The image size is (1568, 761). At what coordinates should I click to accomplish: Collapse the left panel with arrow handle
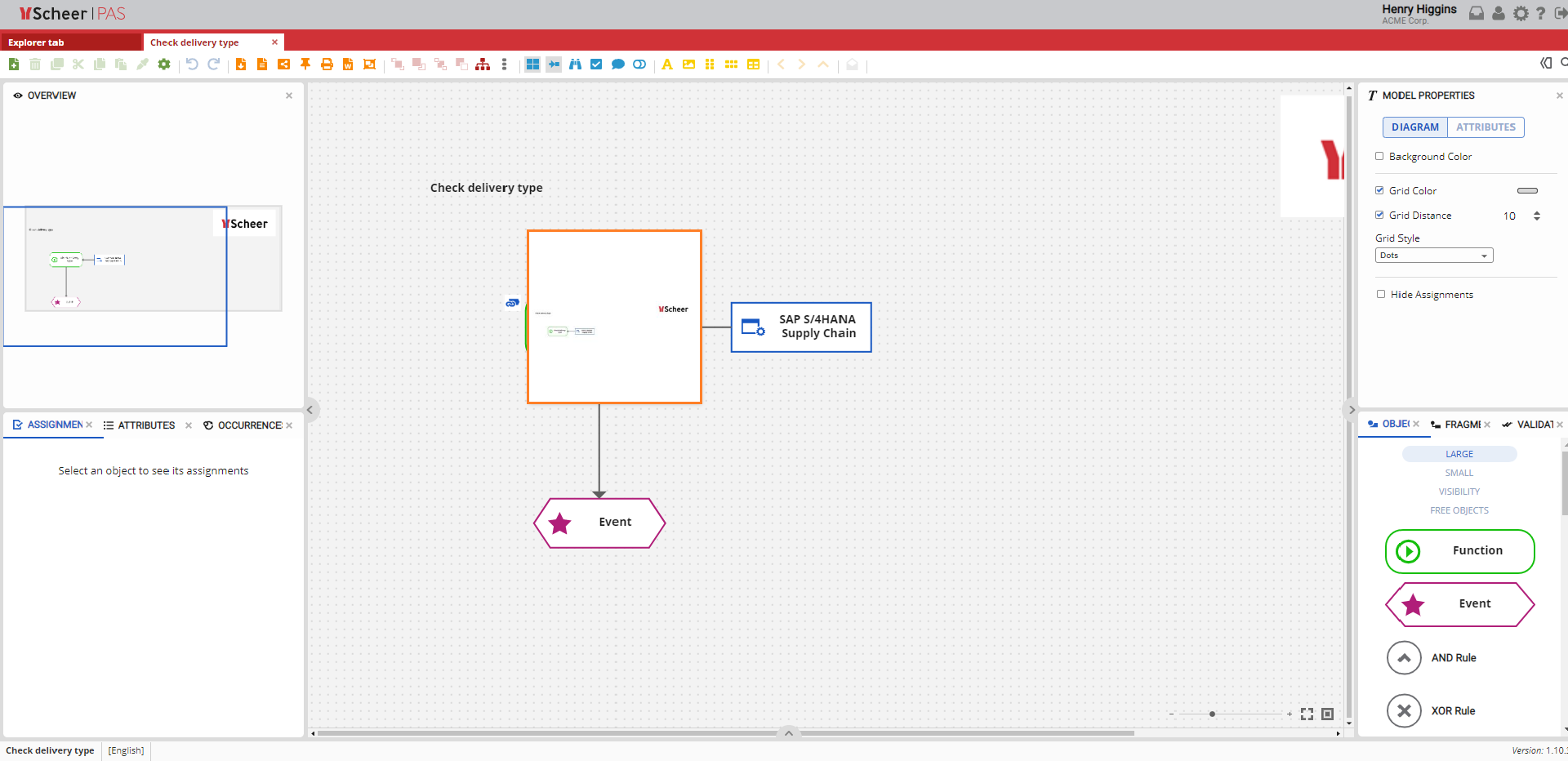pyautogui.click(x=310, y=410)
